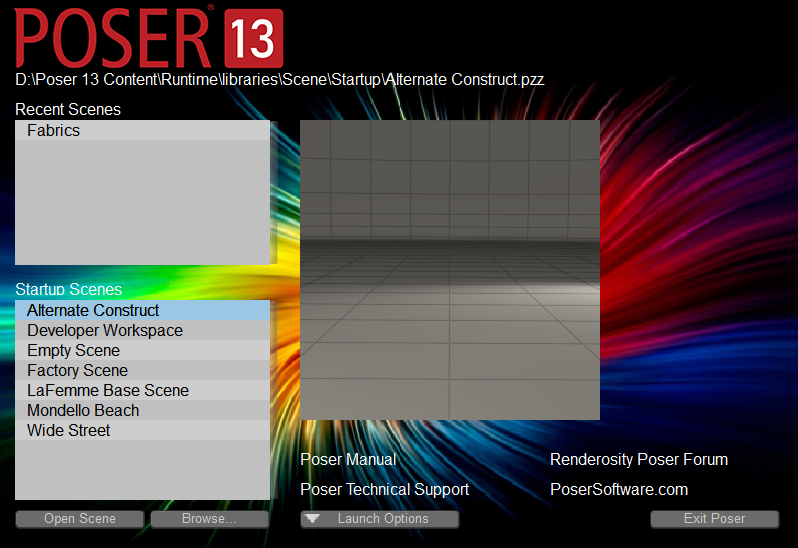Open the PoserSoftware.com link
The height and width of the screenshot is (548, 798).
click(619, 489)
